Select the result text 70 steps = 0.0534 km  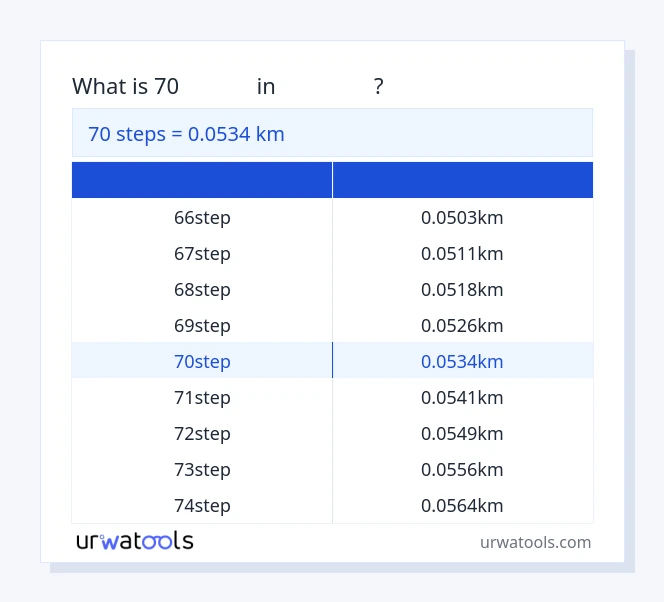pyautogui.click(x=186, y=133)
